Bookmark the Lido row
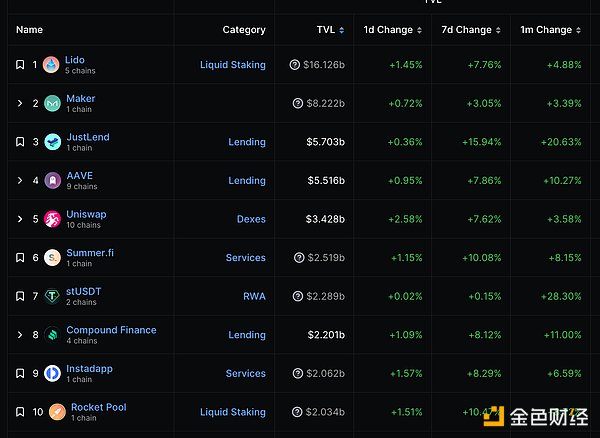Screen dimensions: 600x438 pyautogui.click(x=20, y=65)
